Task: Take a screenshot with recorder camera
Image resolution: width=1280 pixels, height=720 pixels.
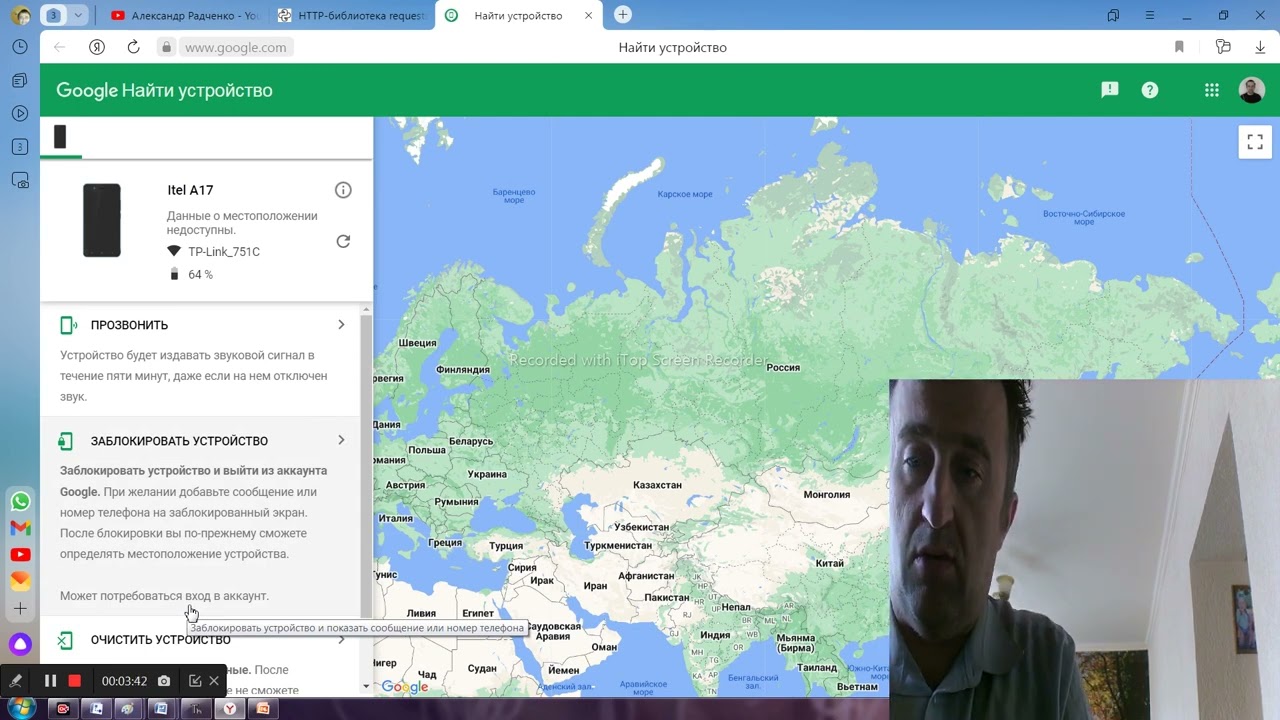Action: (x=164, y=681)
